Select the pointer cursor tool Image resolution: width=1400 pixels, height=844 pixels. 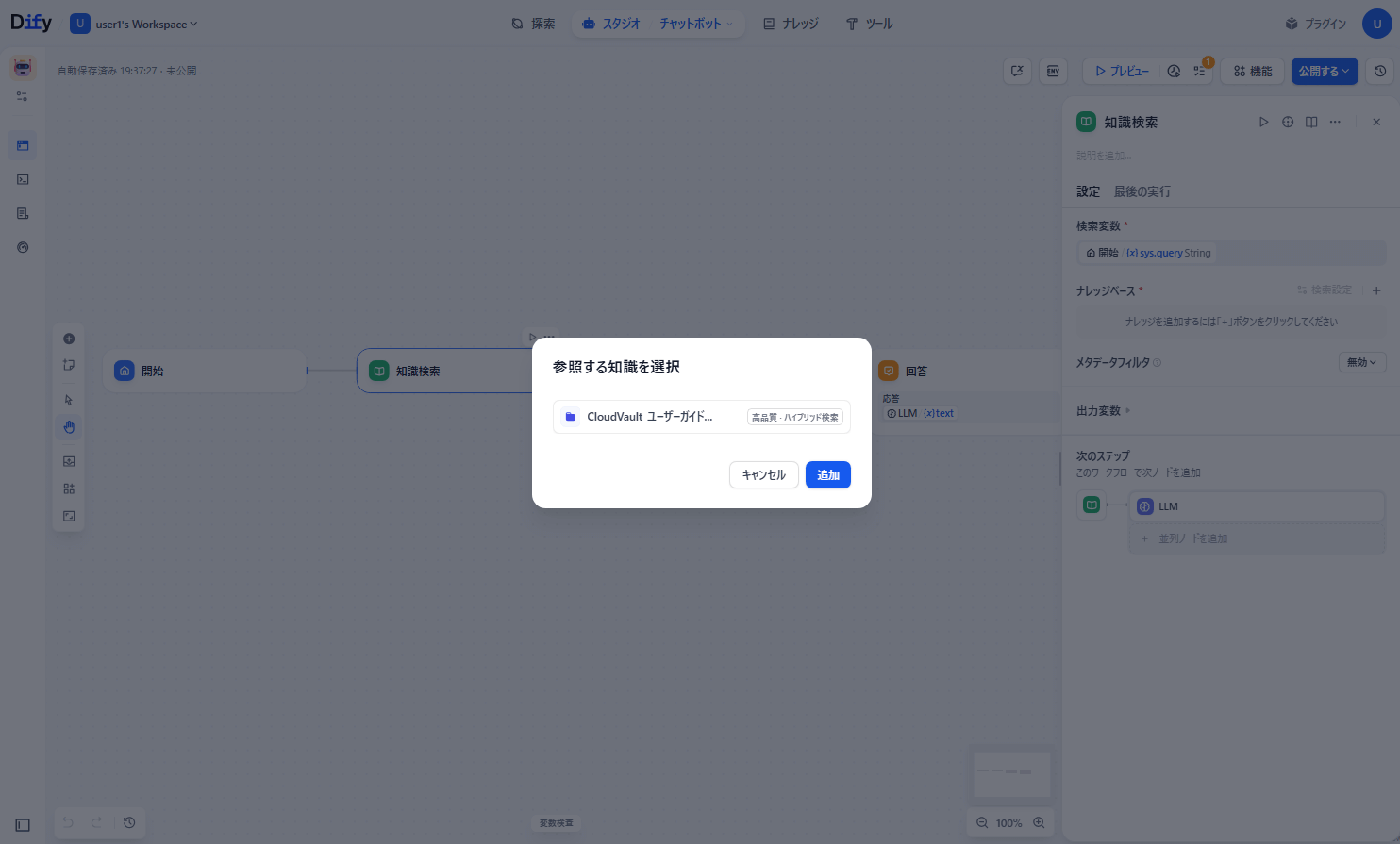(x=69, y=400)
